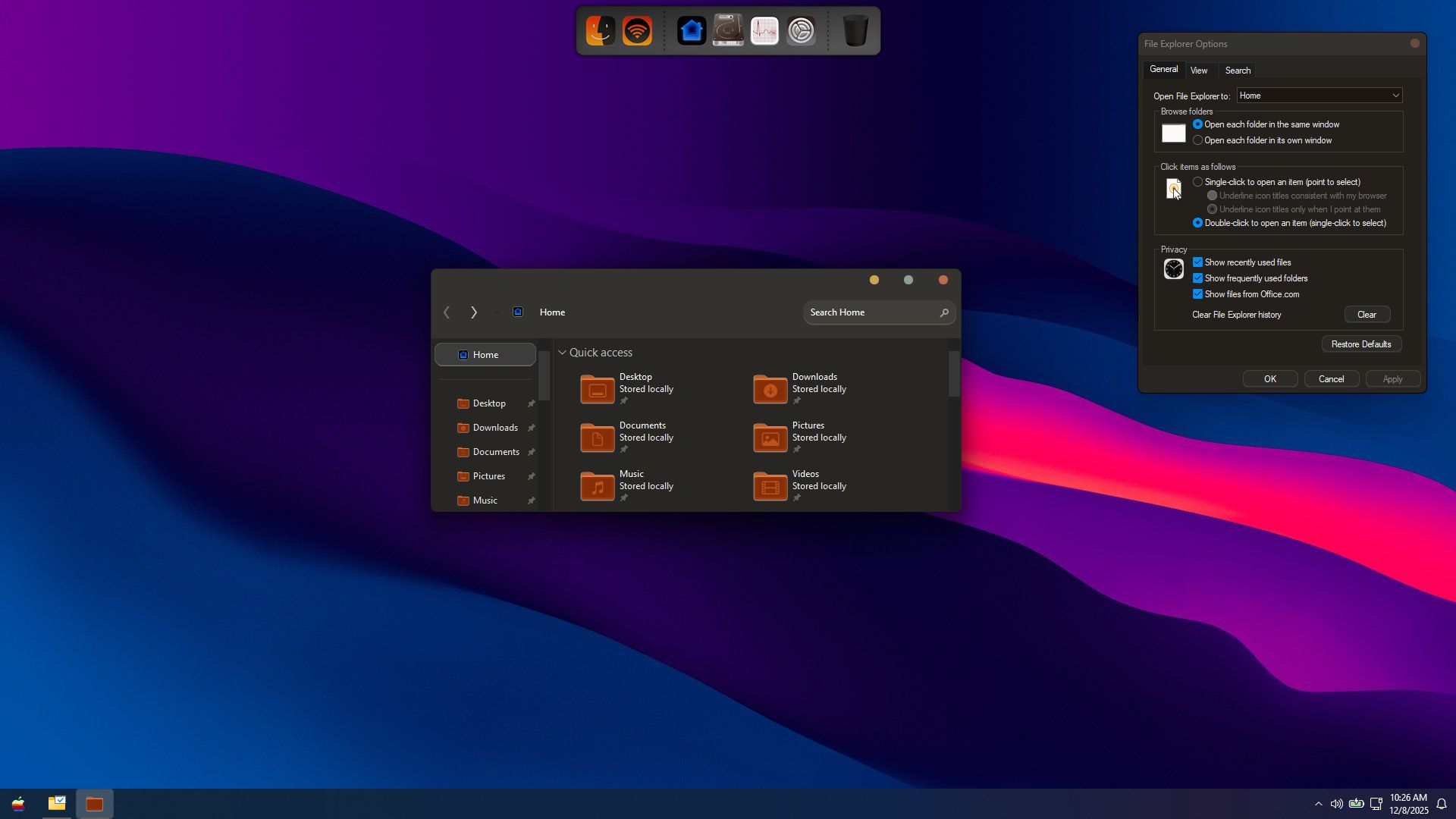Click the search magnifier in Search Home
Screen dimensions: 1456x819
(944, 312)
